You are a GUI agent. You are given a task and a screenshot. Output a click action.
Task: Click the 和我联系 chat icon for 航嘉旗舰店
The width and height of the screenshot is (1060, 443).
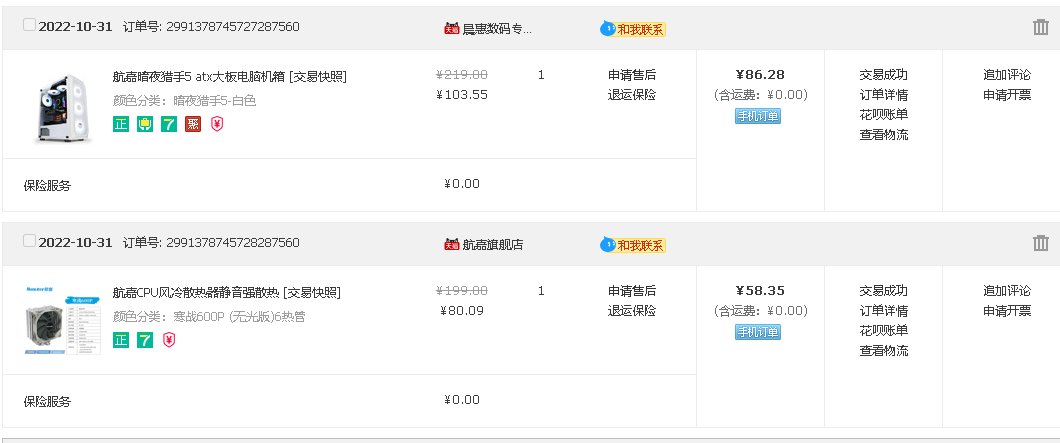coord(633,245)
